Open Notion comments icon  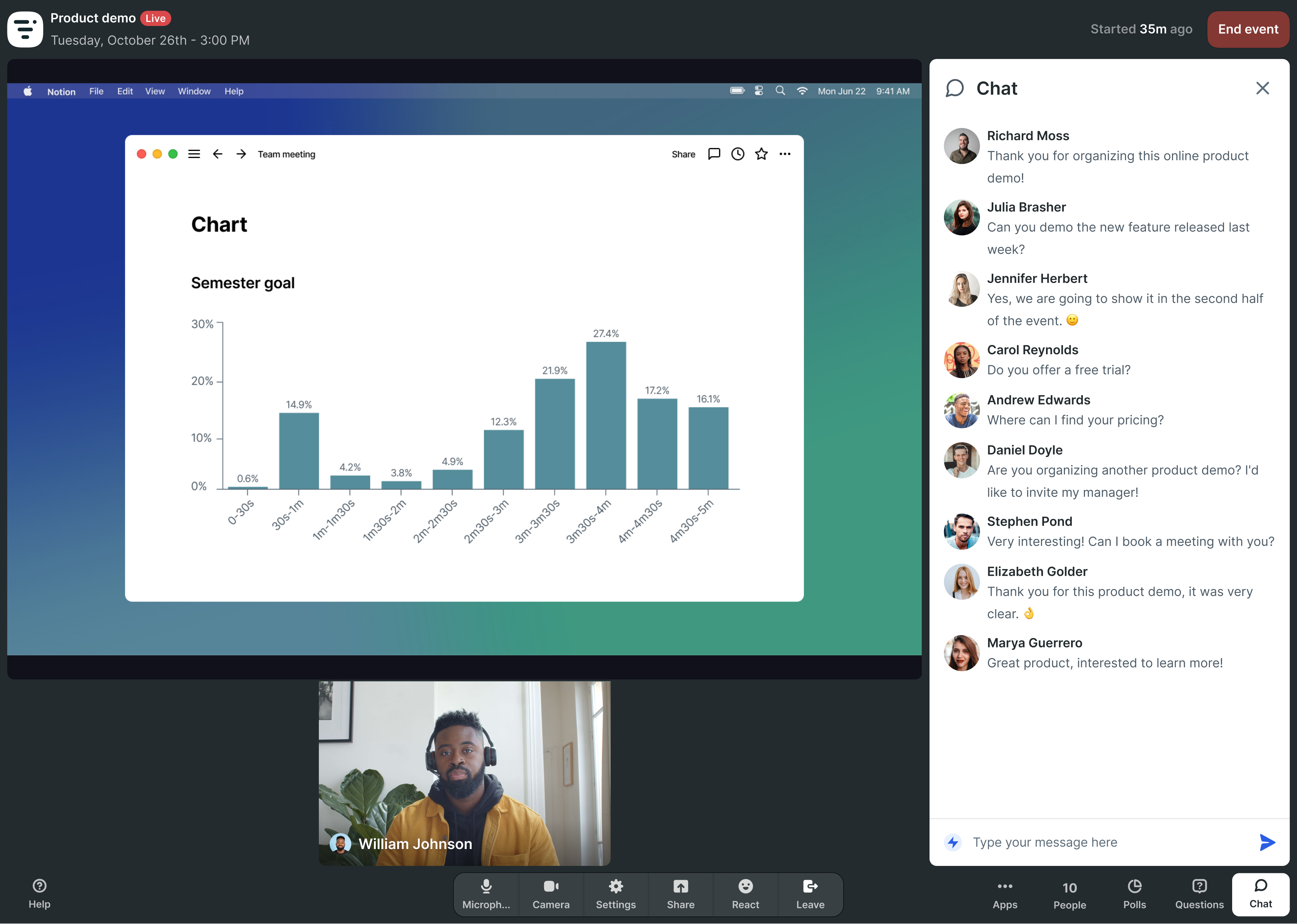tap(714, 154)
